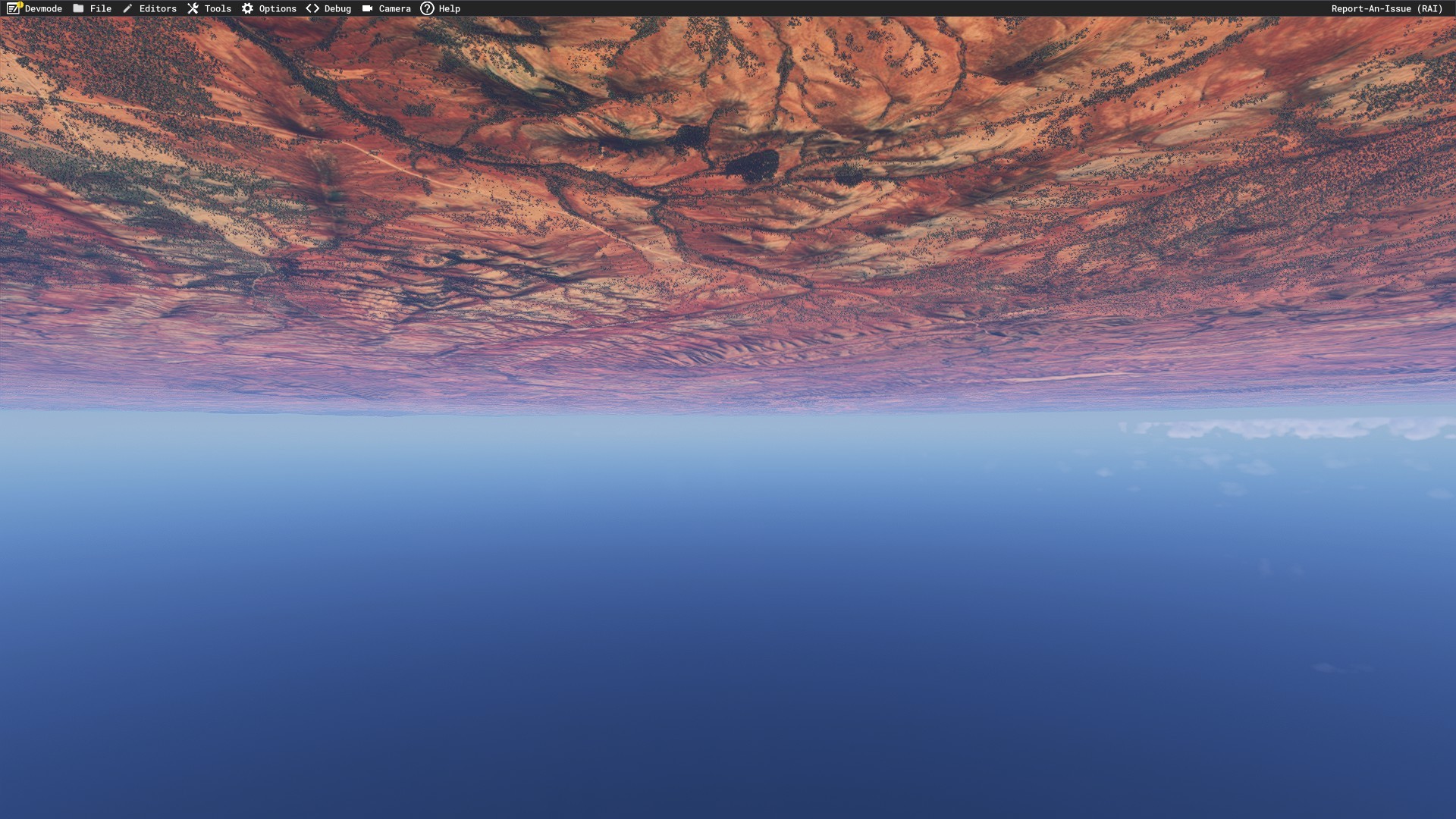The width and height of the screenshot is (1456, 819).
Task: Click the Tools wrench icon
Action: click(x=193, y=8)
